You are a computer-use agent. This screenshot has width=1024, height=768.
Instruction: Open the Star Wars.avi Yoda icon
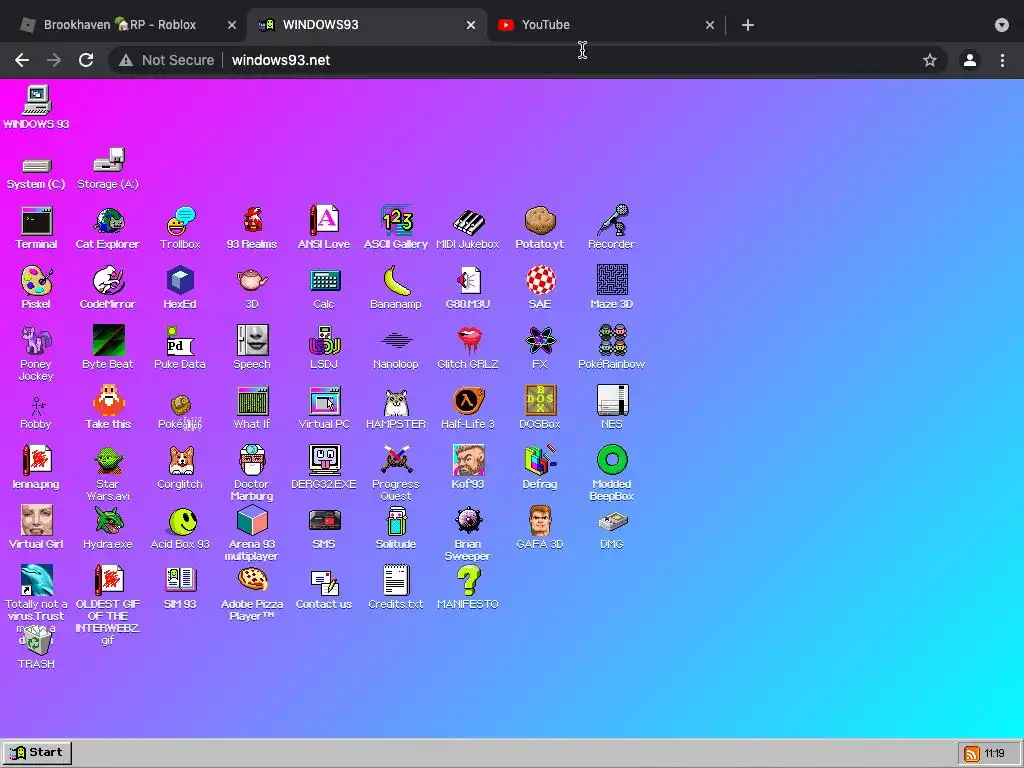click(x=108, y=473)
